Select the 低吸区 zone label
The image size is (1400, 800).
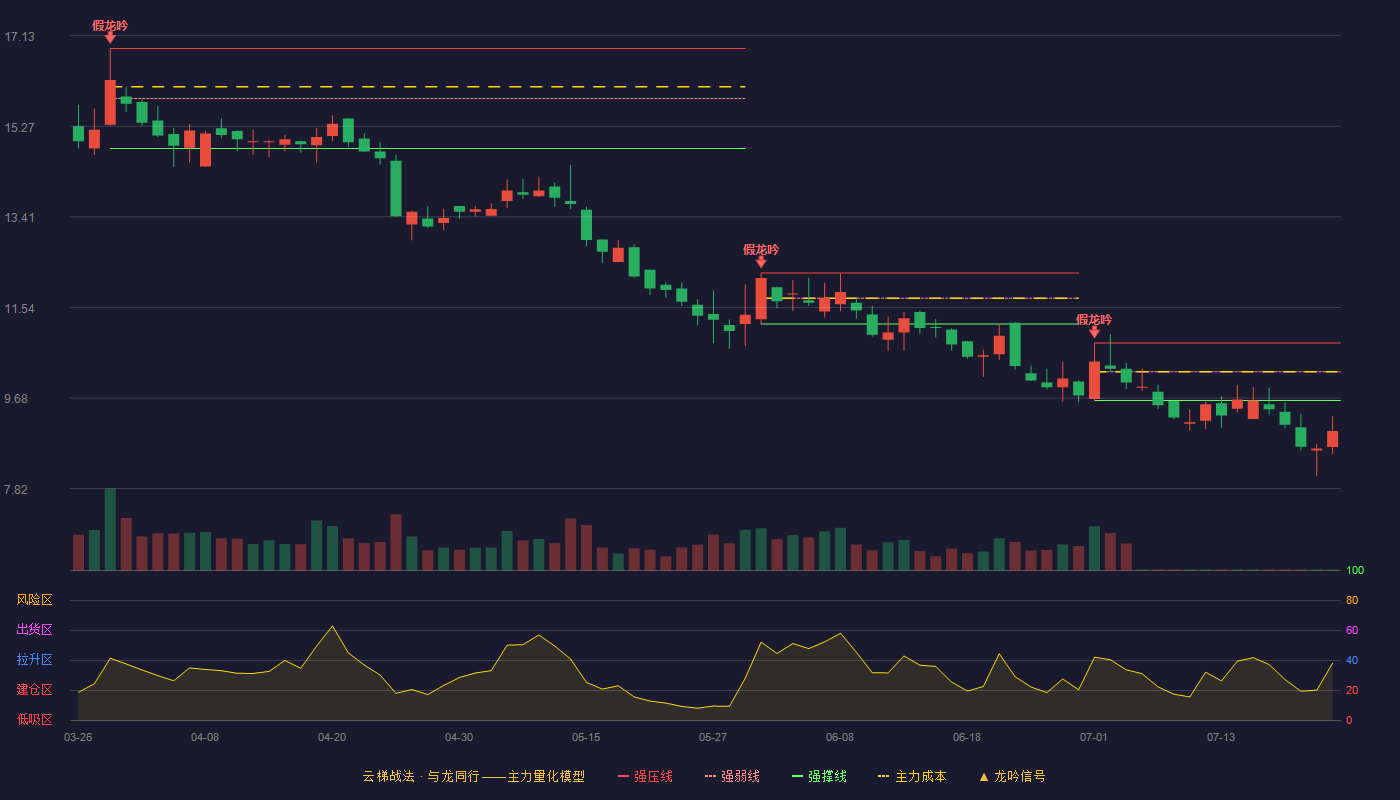(34, 719)
